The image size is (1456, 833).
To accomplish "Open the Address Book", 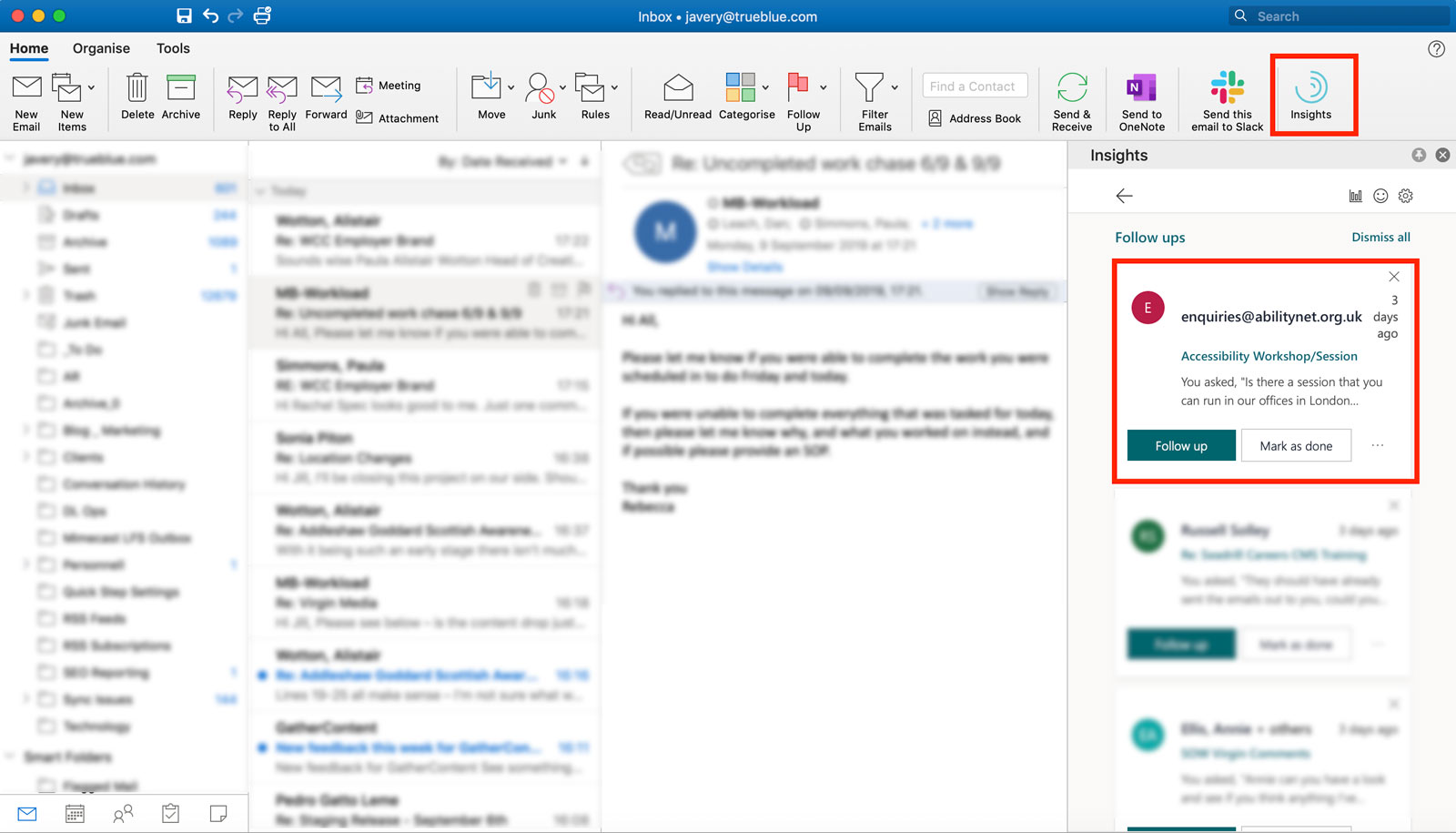I will [975, 118].
